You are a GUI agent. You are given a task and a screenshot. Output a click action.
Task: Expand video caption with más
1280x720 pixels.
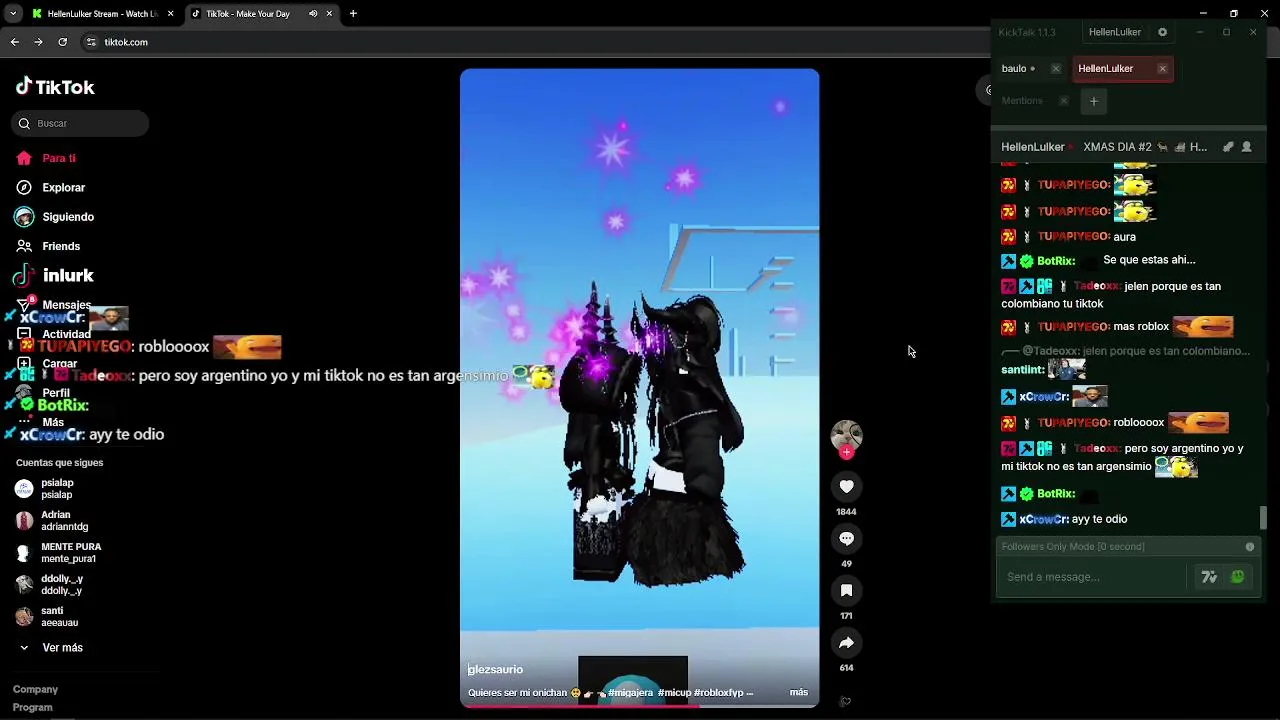(x=798, y=692)
